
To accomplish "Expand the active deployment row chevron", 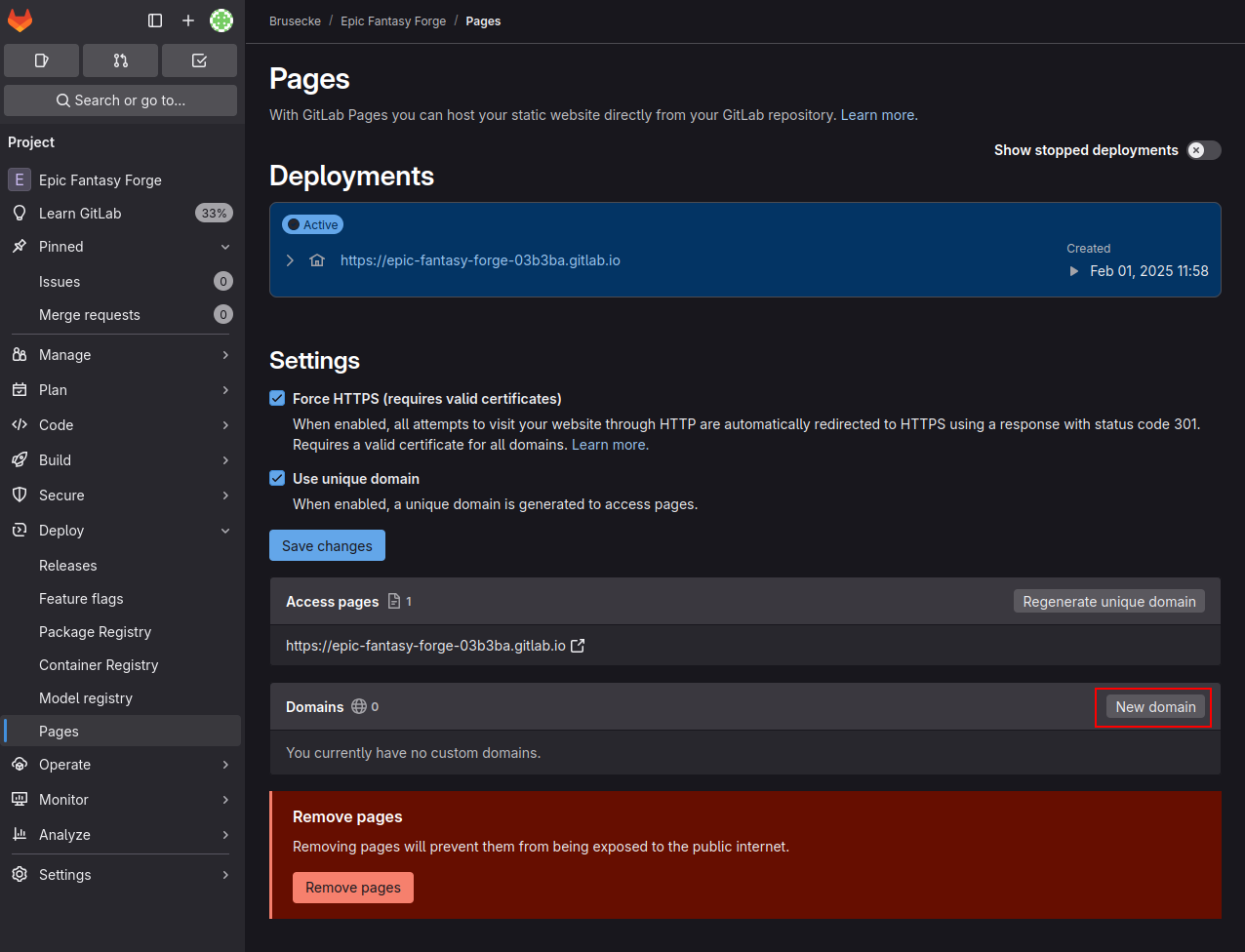I will (290, 260).
